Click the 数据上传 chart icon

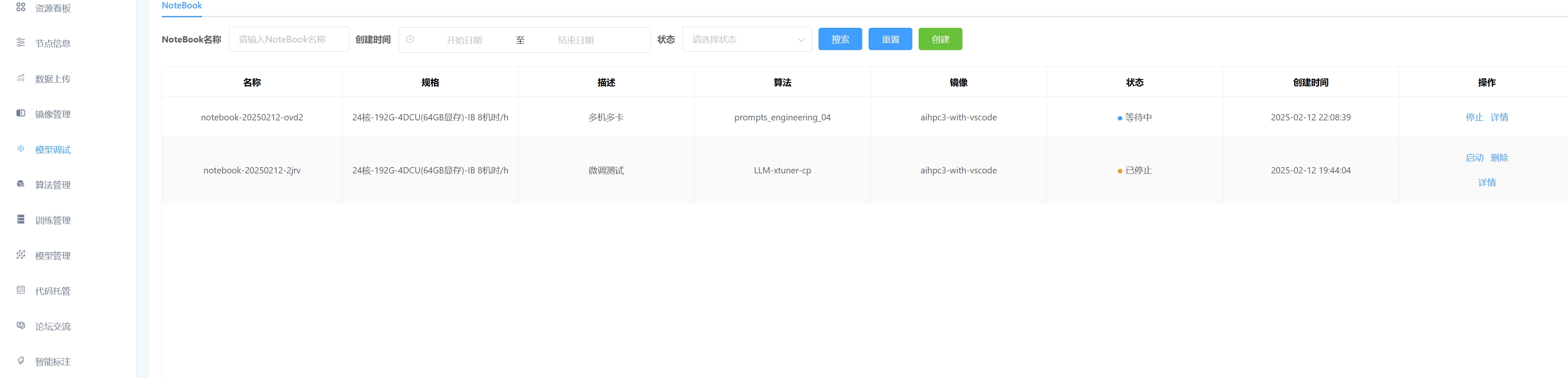point(21,78)
